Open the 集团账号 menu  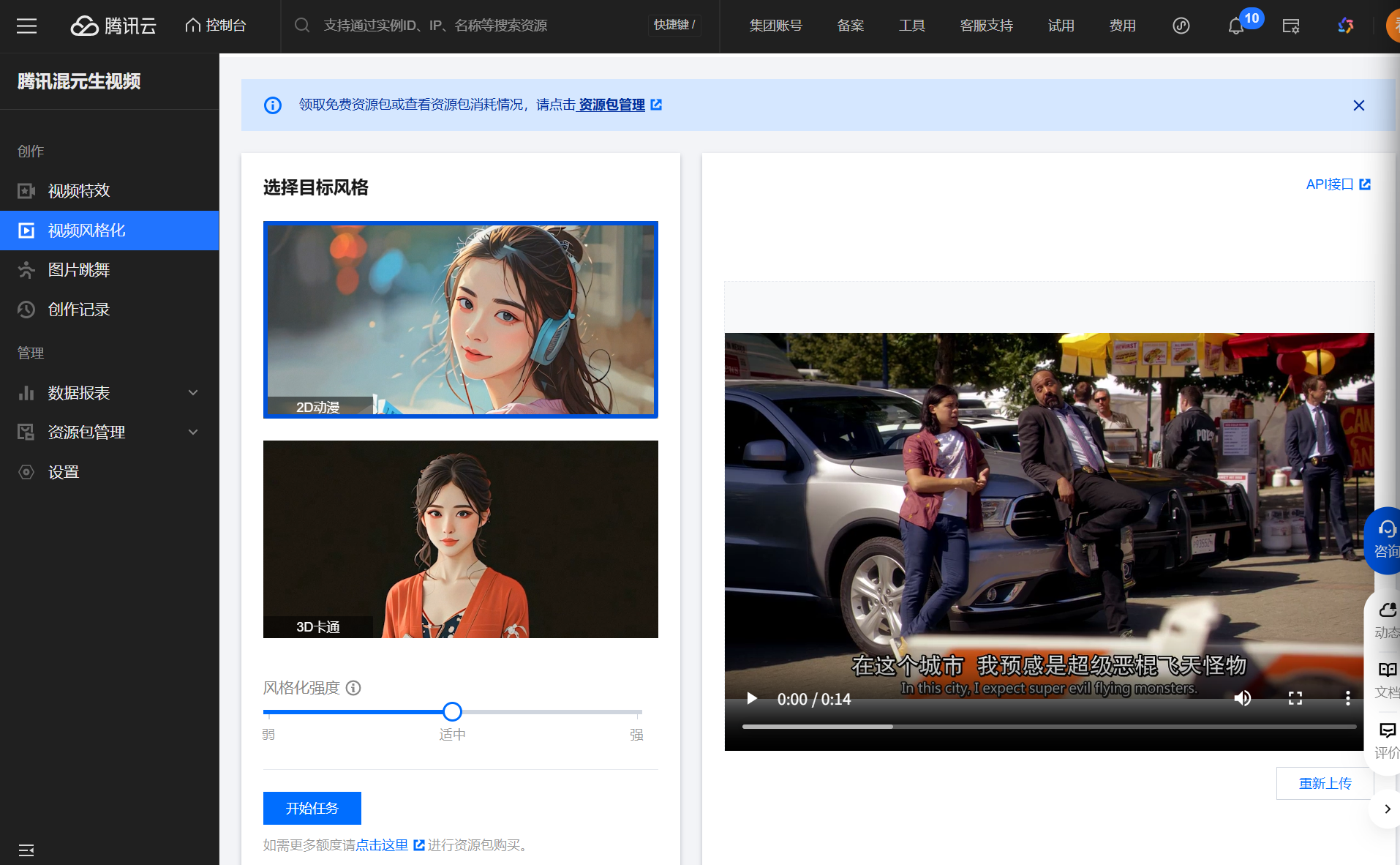coord(775,26)
